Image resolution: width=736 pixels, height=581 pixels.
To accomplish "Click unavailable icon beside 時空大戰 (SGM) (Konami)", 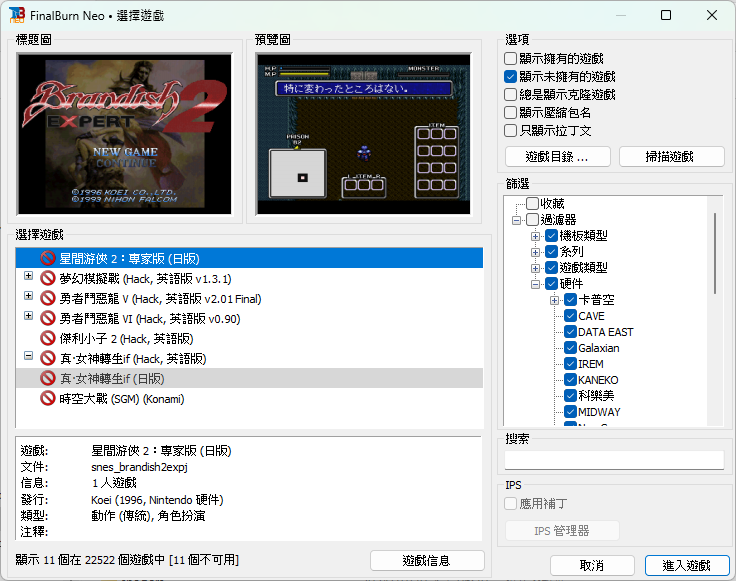I will point(48,398).
